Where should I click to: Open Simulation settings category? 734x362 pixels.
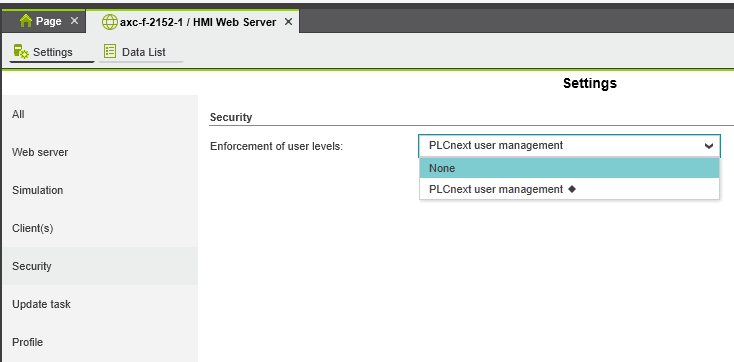[x=100, y=190]
